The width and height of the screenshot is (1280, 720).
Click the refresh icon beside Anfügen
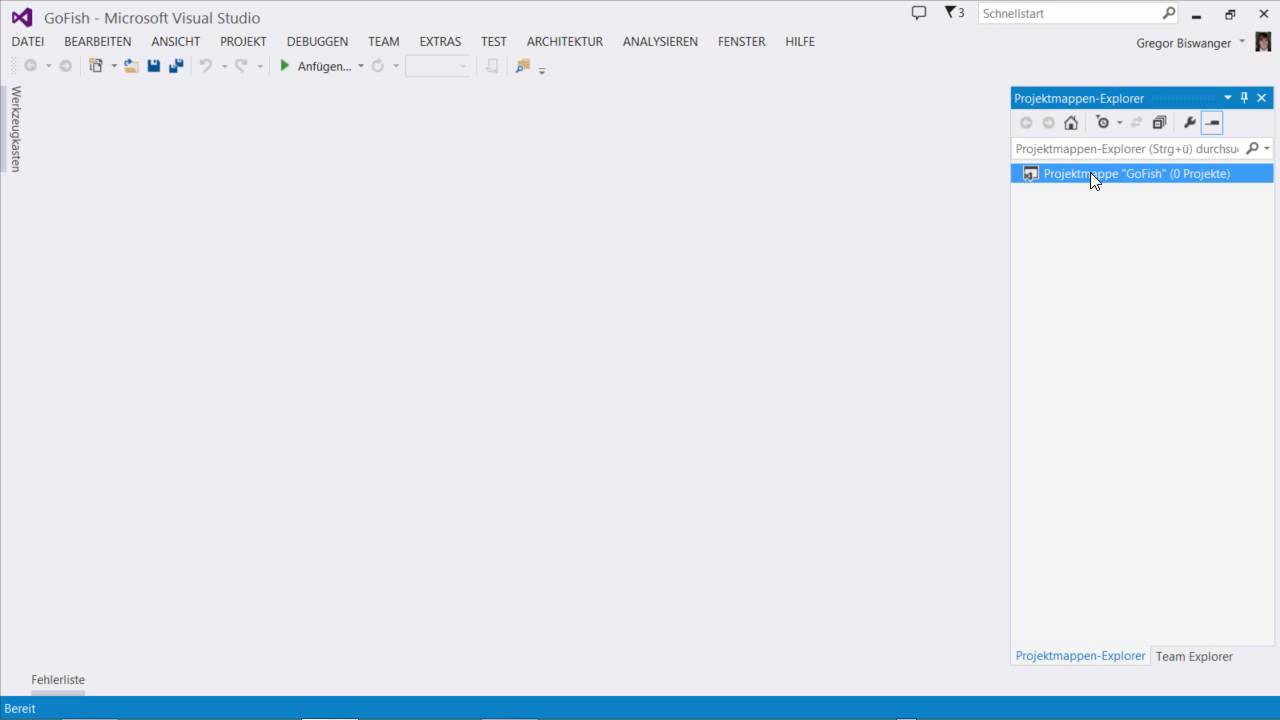pyautogui.click(x=377, y=66)
